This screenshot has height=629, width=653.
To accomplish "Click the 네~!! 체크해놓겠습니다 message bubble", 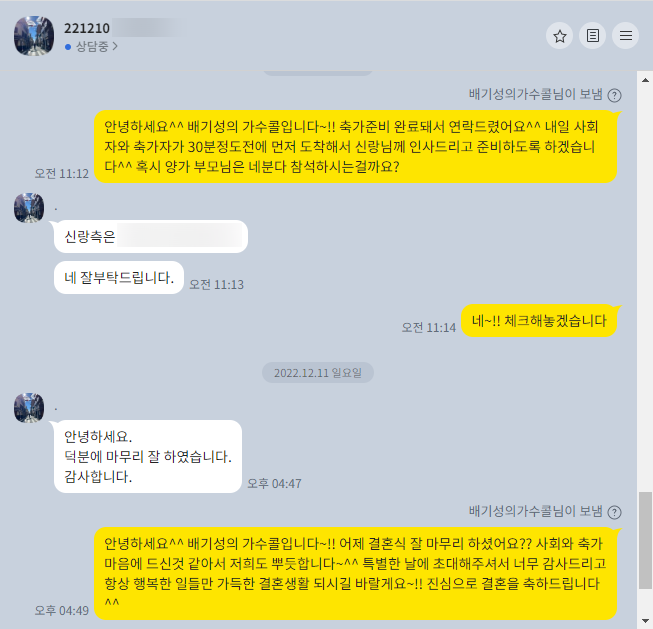I will pos(539,321).
